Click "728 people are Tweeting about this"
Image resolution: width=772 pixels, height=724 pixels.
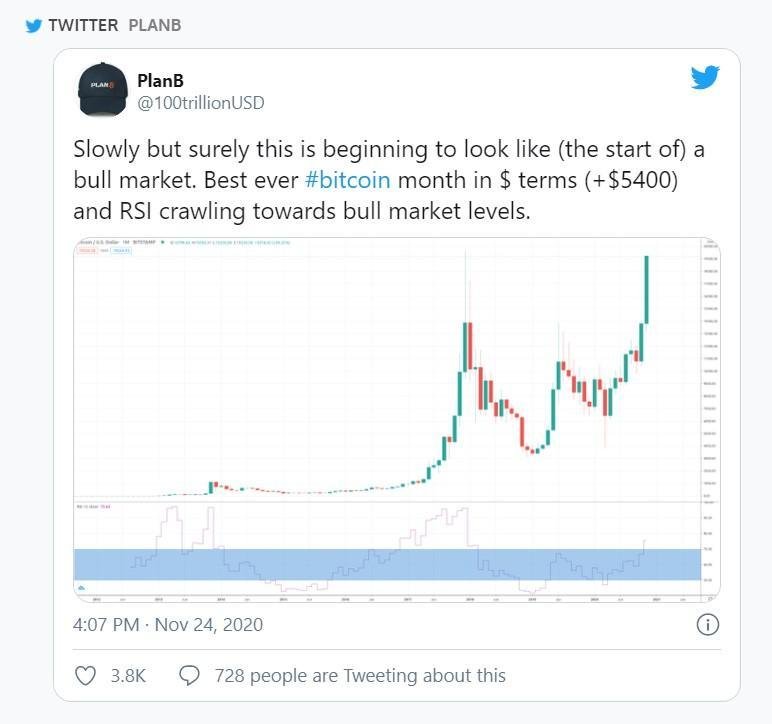360,676
